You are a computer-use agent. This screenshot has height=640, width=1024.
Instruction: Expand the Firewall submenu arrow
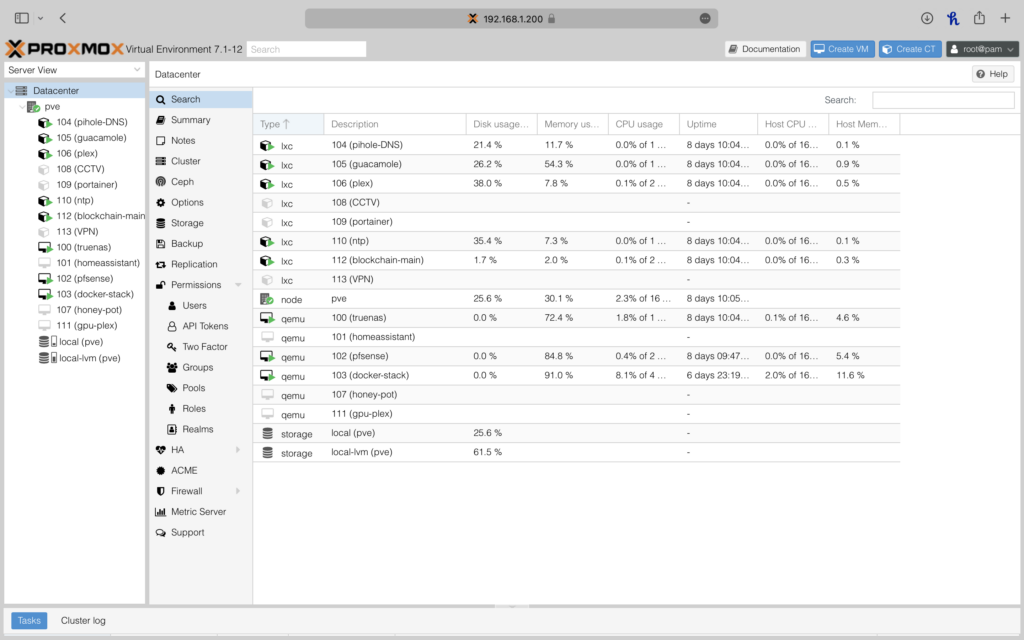(238, 491)
